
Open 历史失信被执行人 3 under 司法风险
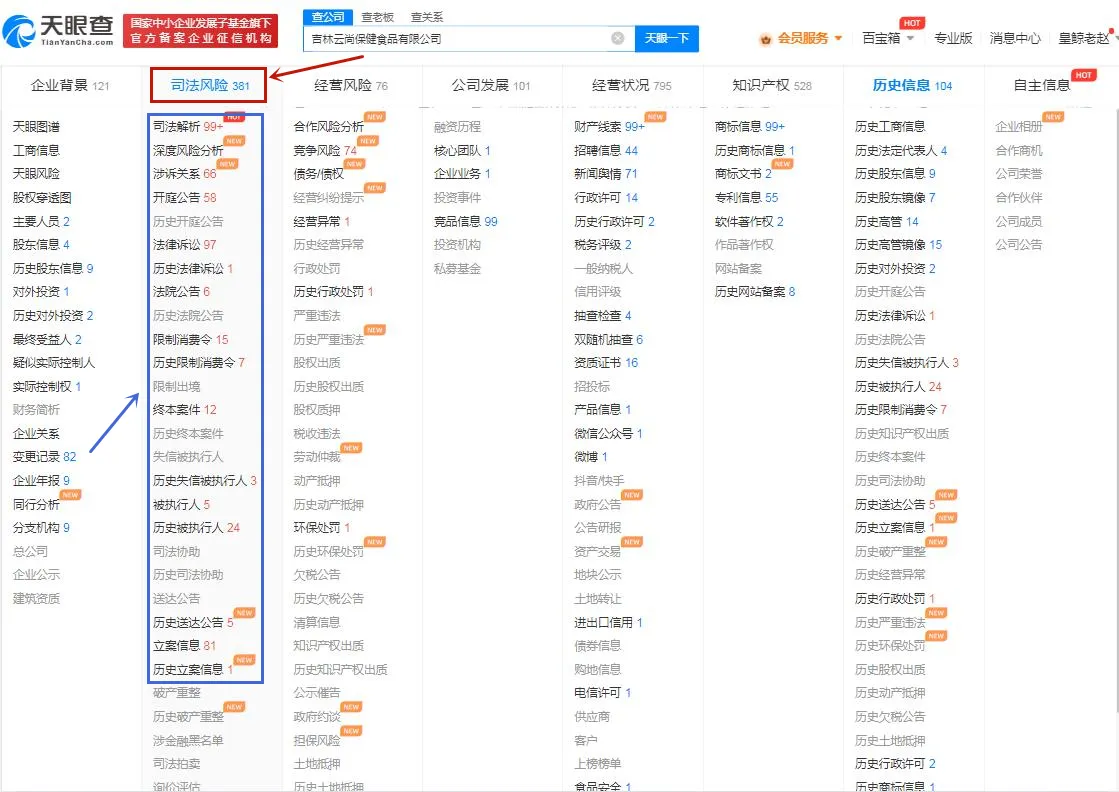coord(205,481)
